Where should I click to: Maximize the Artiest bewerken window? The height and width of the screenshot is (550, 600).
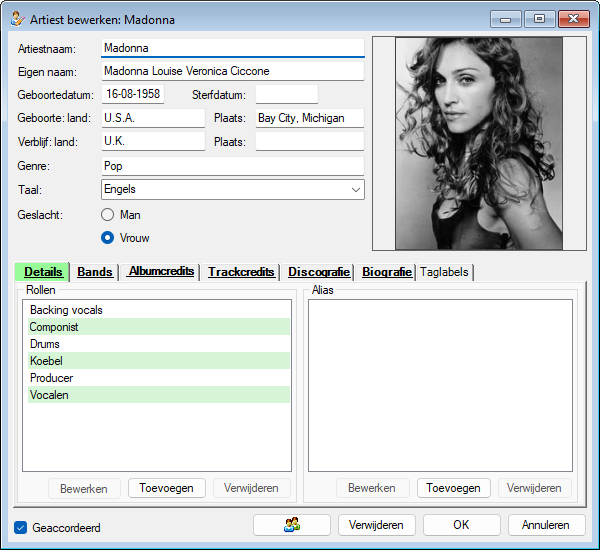coord(540,19)
